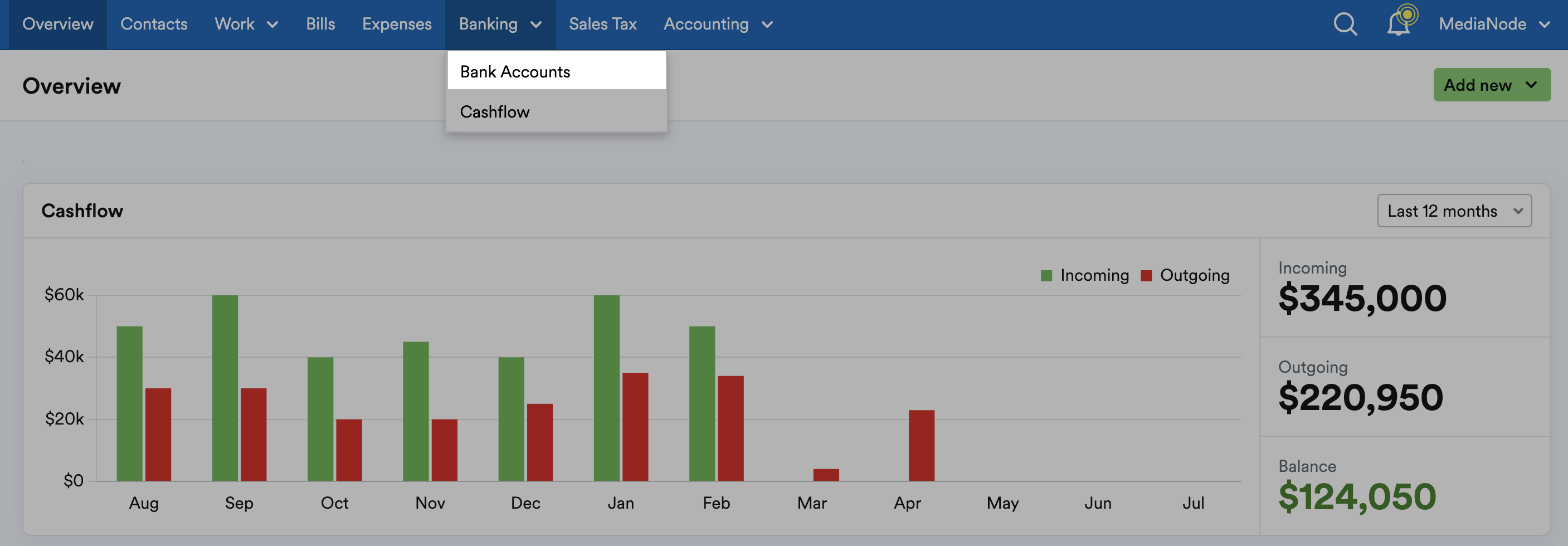Click the green Incoming legend square
Viewport: 1568px width, 546px height.
click(x=1046, y=276)
